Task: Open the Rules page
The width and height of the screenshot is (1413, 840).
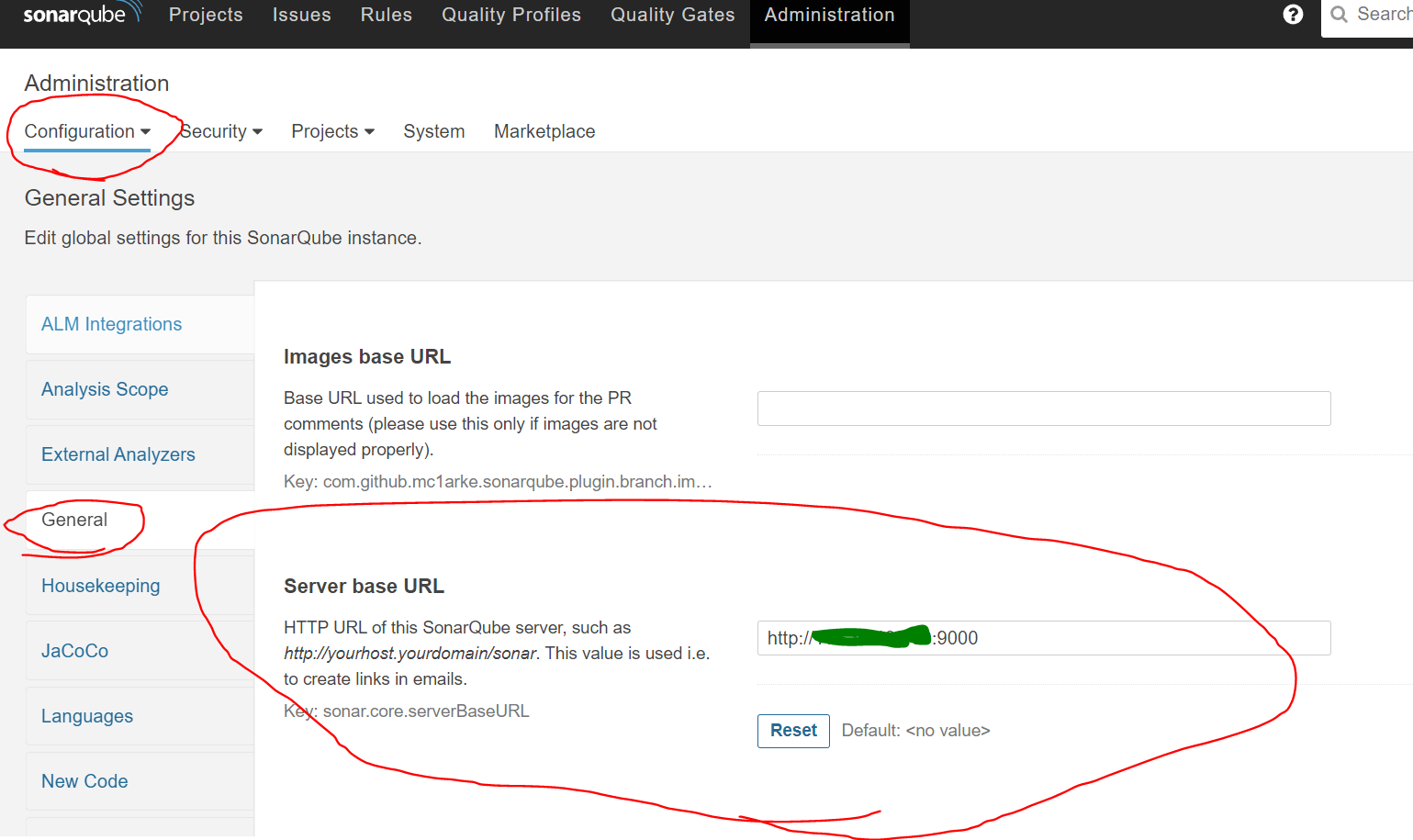Action: coord(387,15)
